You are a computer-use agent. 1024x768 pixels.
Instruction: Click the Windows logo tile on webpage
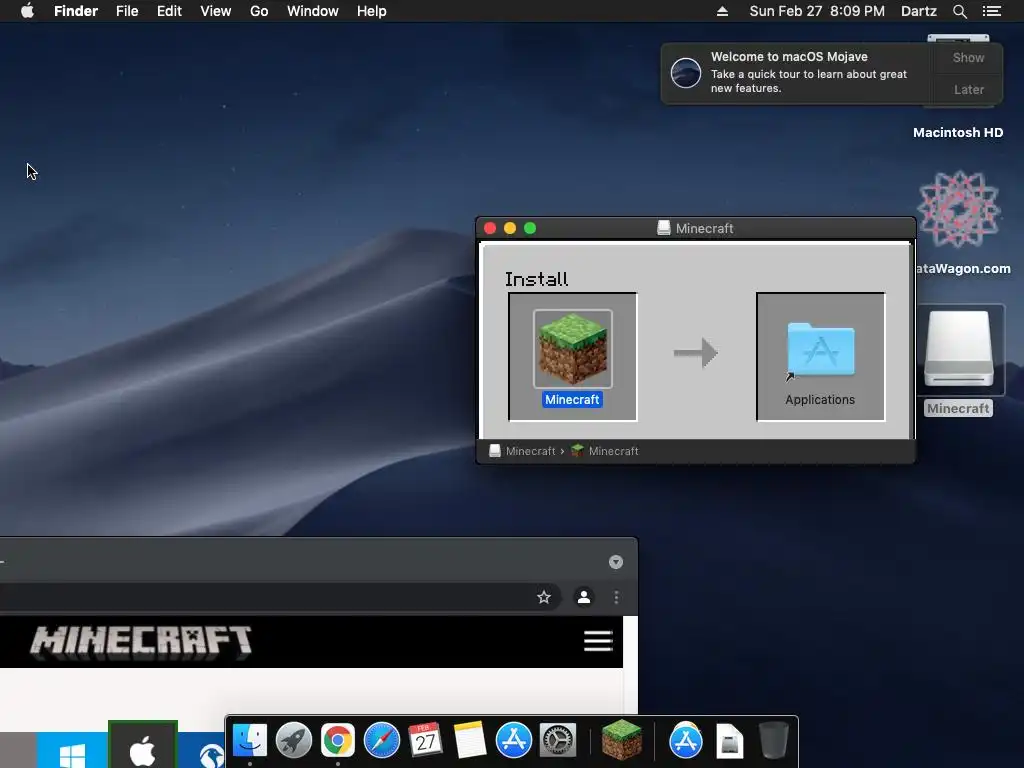pos(72,750)
